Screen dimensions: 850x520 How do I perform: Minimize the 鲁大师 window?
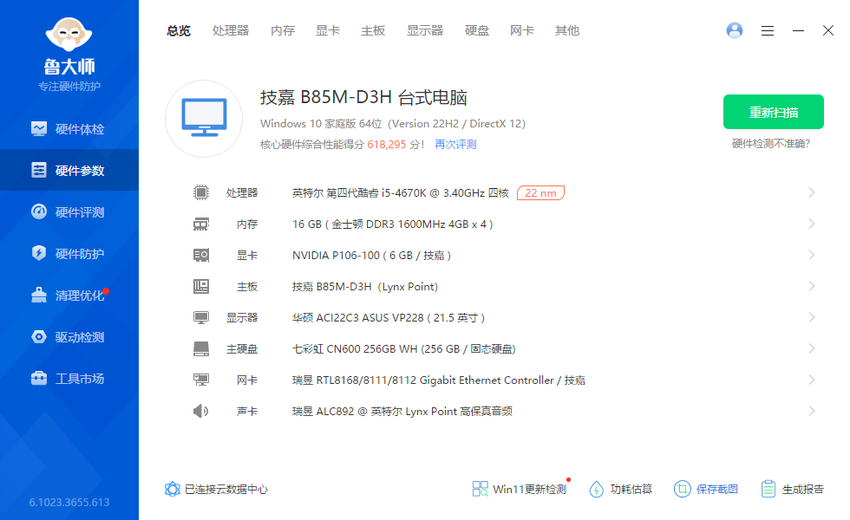tap(798, 31)
